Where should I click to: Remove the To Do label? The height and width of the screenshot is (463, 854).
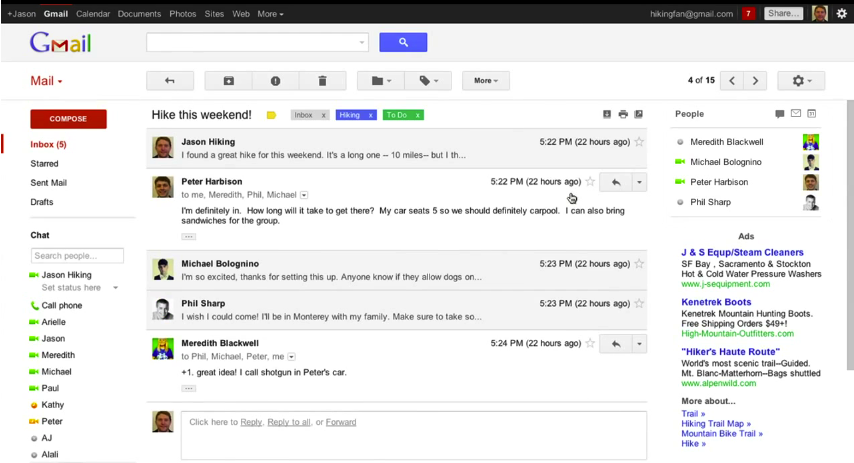pos(418,115)
